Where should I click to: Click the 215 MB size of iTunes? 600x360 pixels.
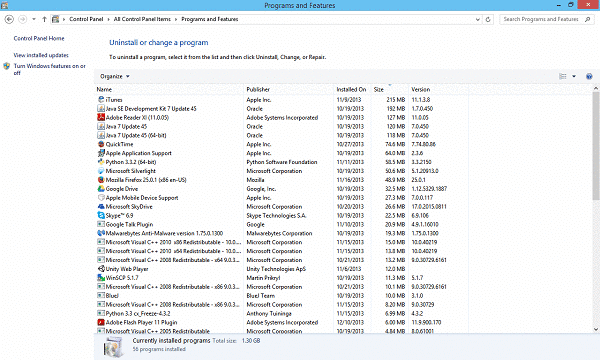pyautogui.click(x=396, y=99)
